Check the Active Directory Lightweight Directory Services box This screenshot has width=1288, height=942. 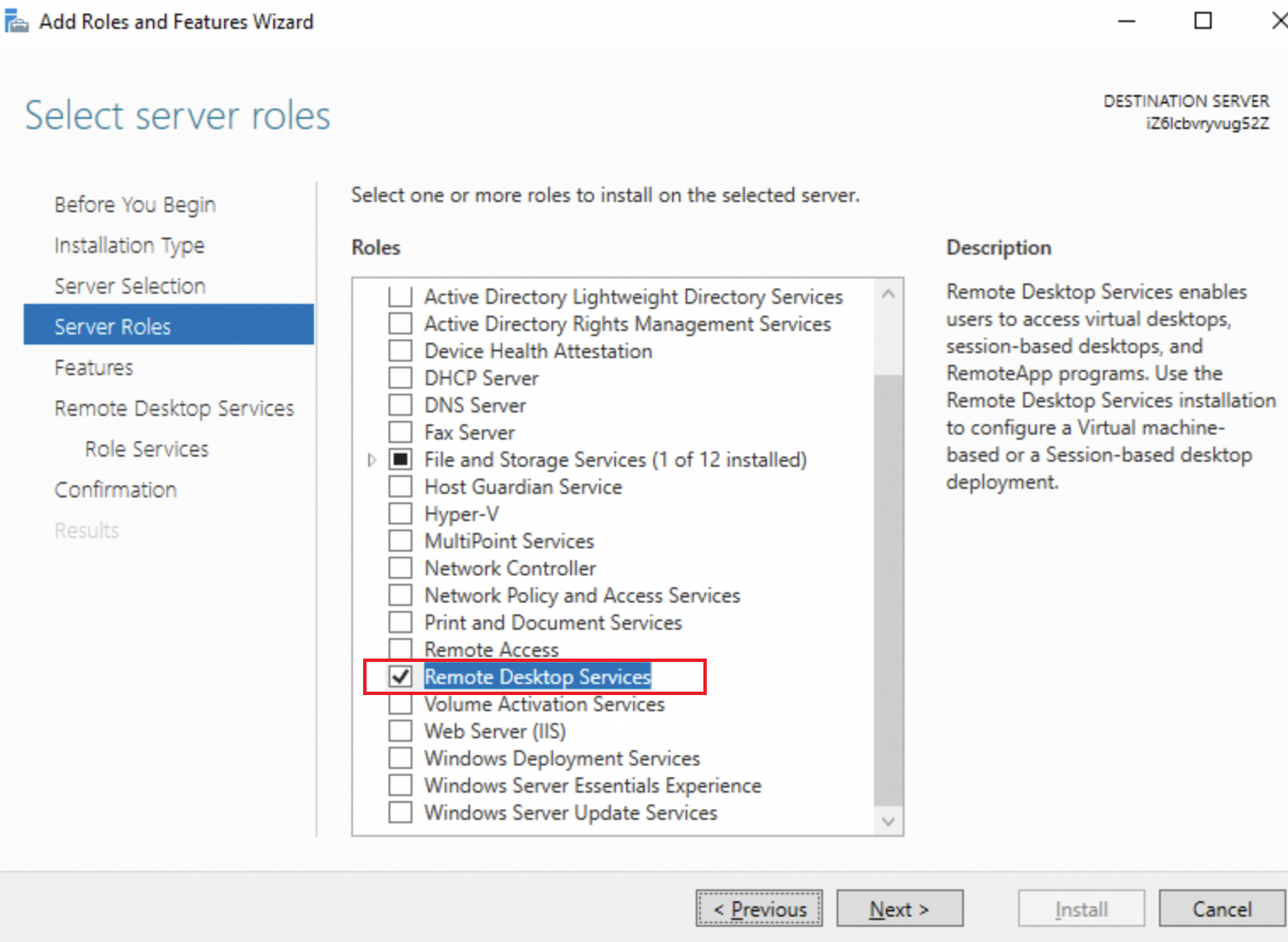click(x=400, y=296)
